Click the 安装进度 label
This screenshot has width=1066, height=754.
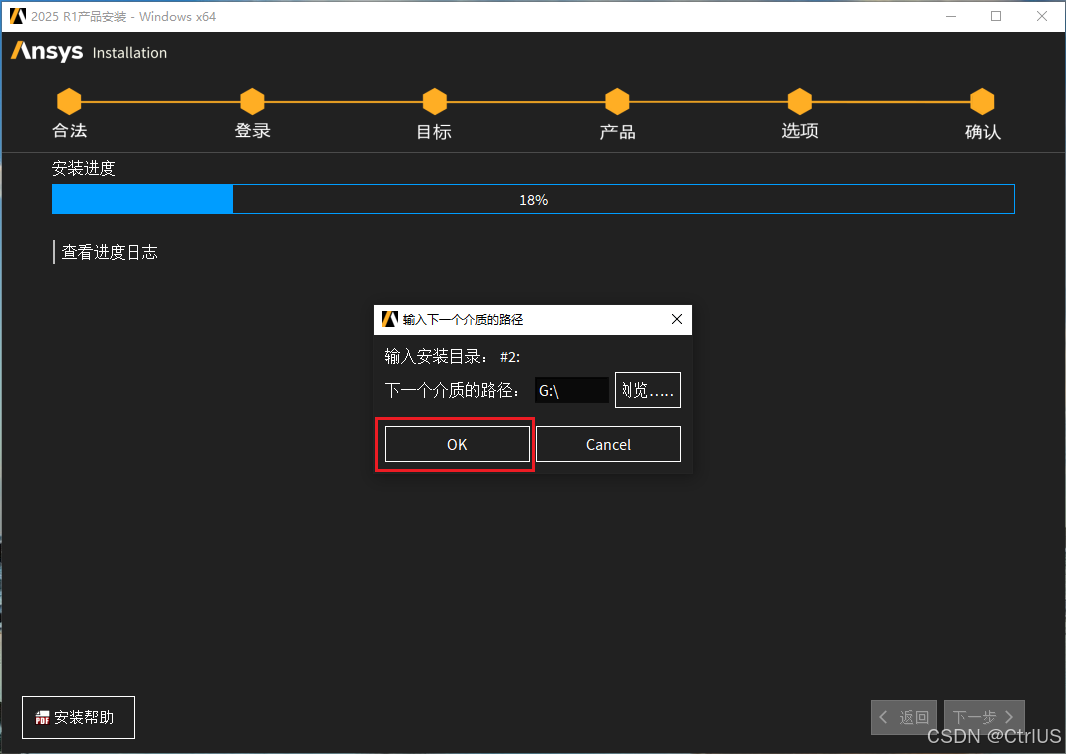[84, 168]
